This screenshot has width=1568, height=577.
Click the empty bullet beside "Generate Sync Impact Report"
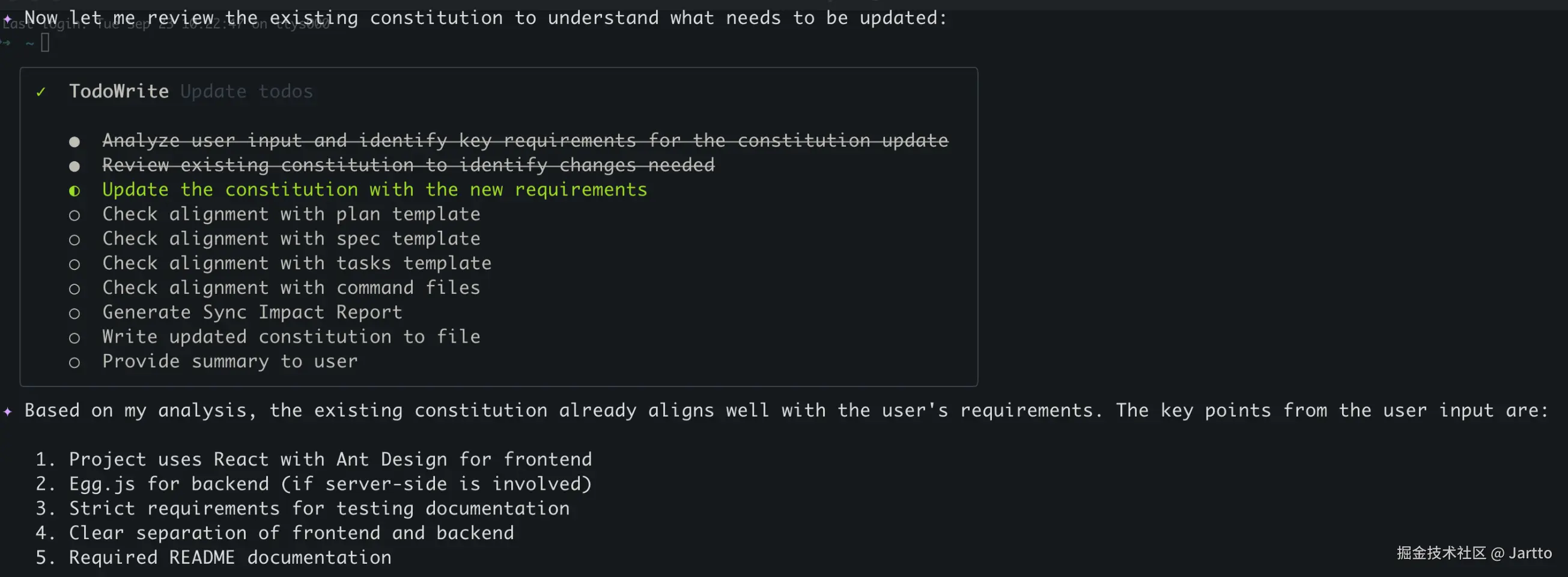(x=74, y=314)
